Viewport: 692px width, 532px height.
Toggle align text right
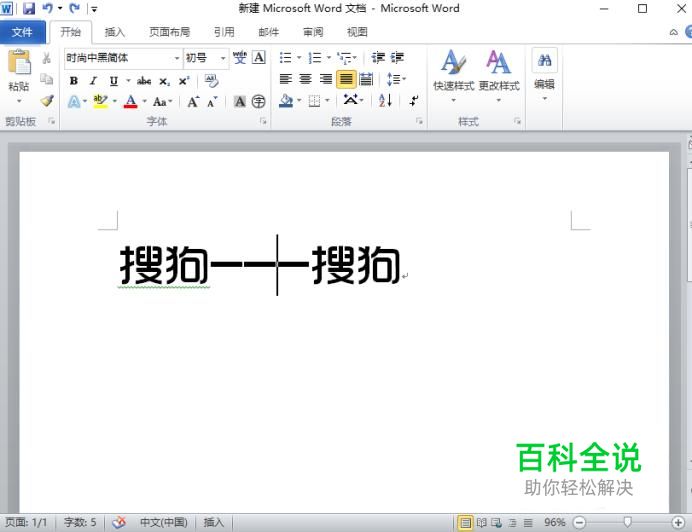[326, 79]
